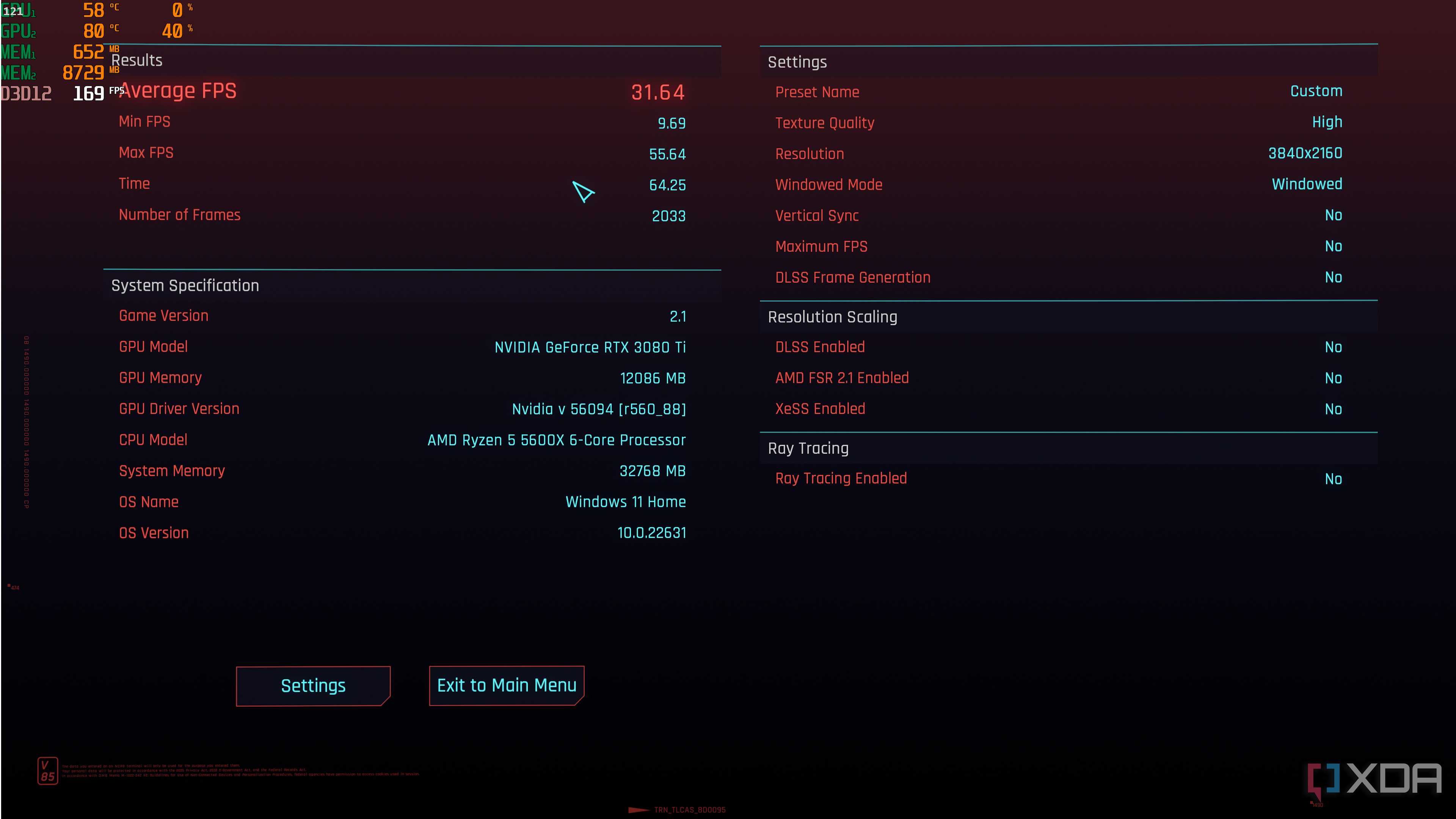Open the Settings button
Screen dimensions: 1456x819
coord(313,686)
